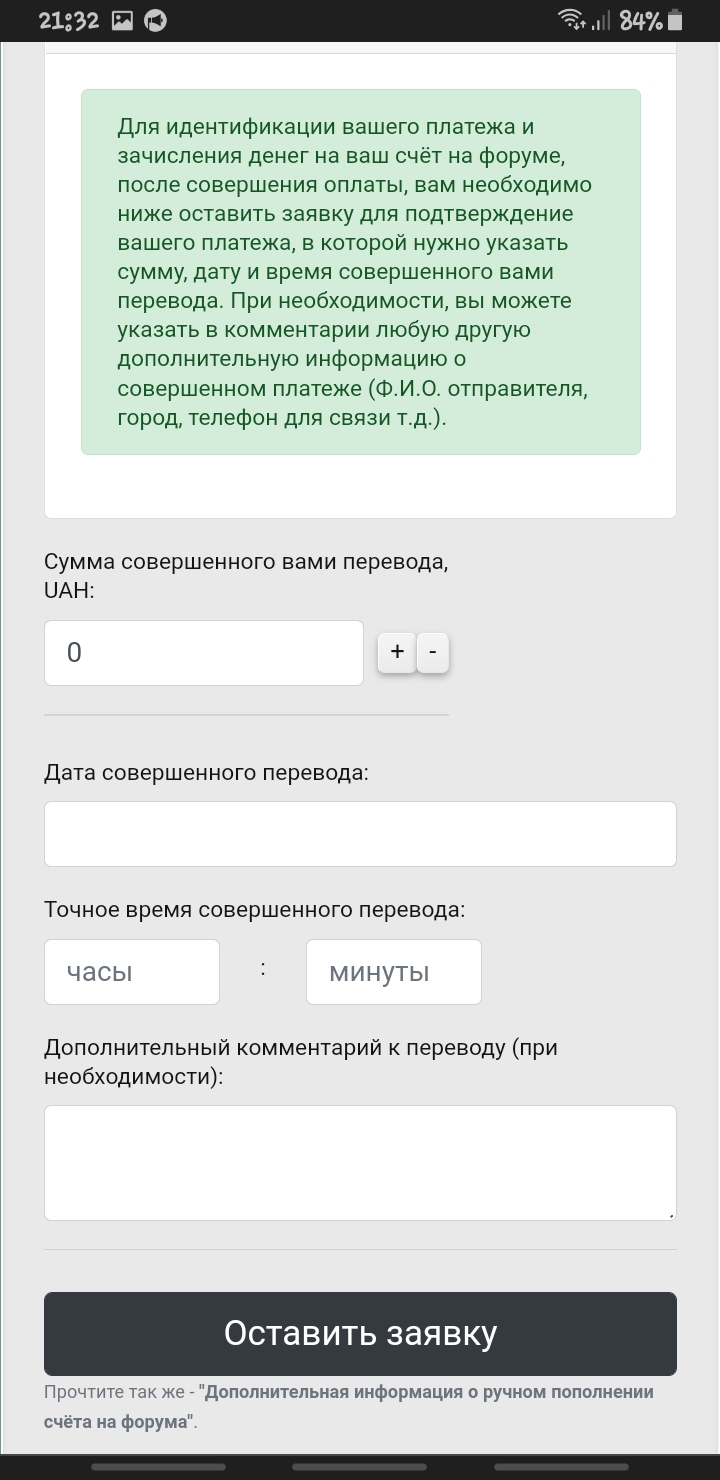Tap the battery icon showing 84%
Viewport: 720px width, 1480px height.
pos(675,20)
